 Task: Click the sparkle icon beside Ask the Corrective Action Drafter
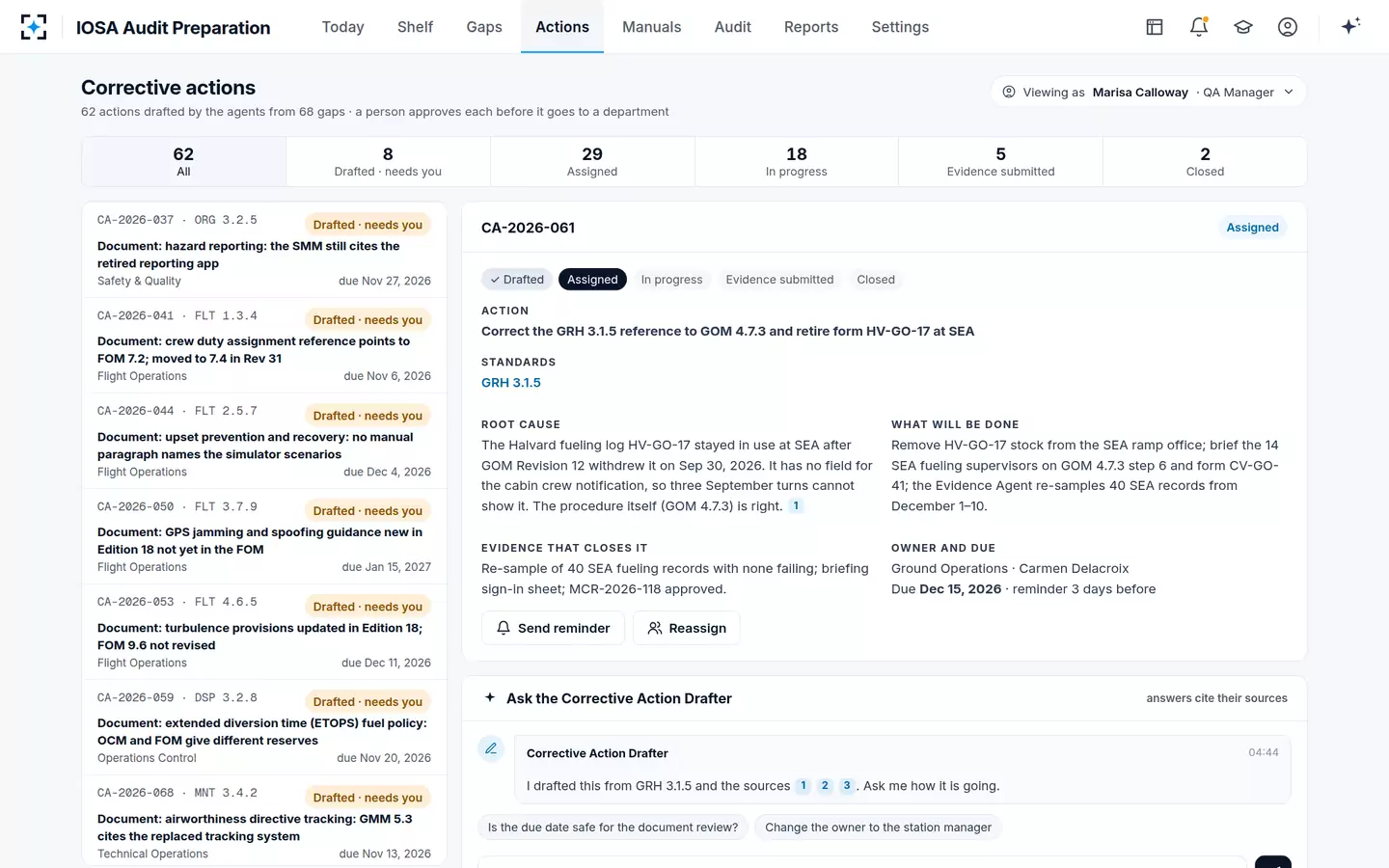[490, 697]
